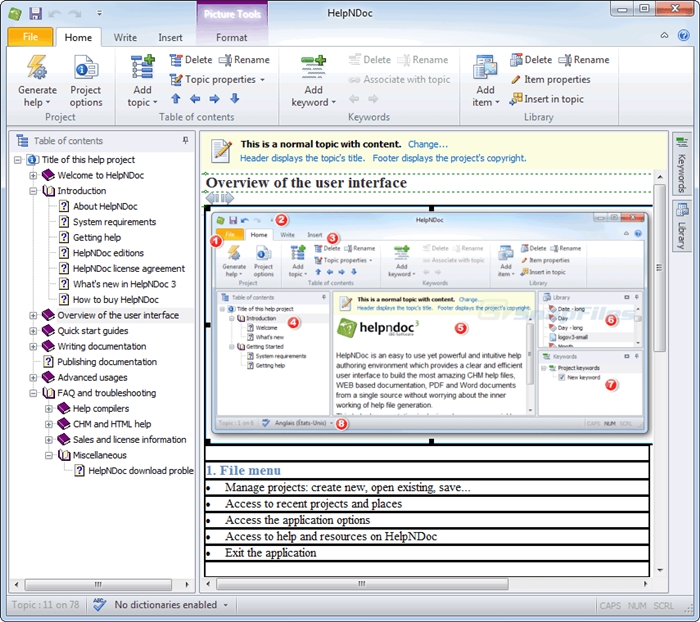This screenshot has height=622, width=700.
Task: Click 'Footer displays the project's copyright' link
Action: (450, 158)
